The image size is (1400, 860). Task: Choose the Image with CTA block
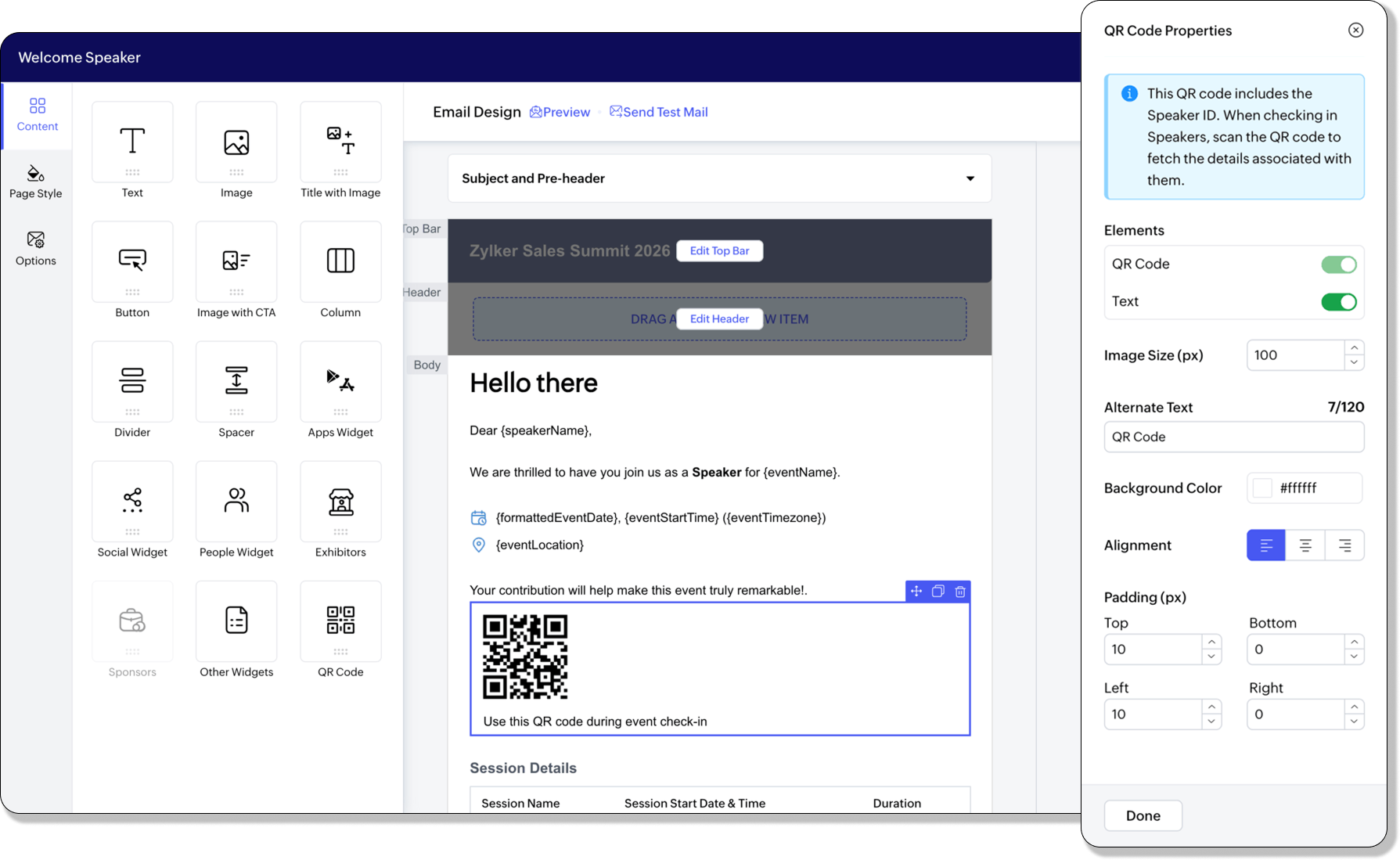(x=236, y=262)
